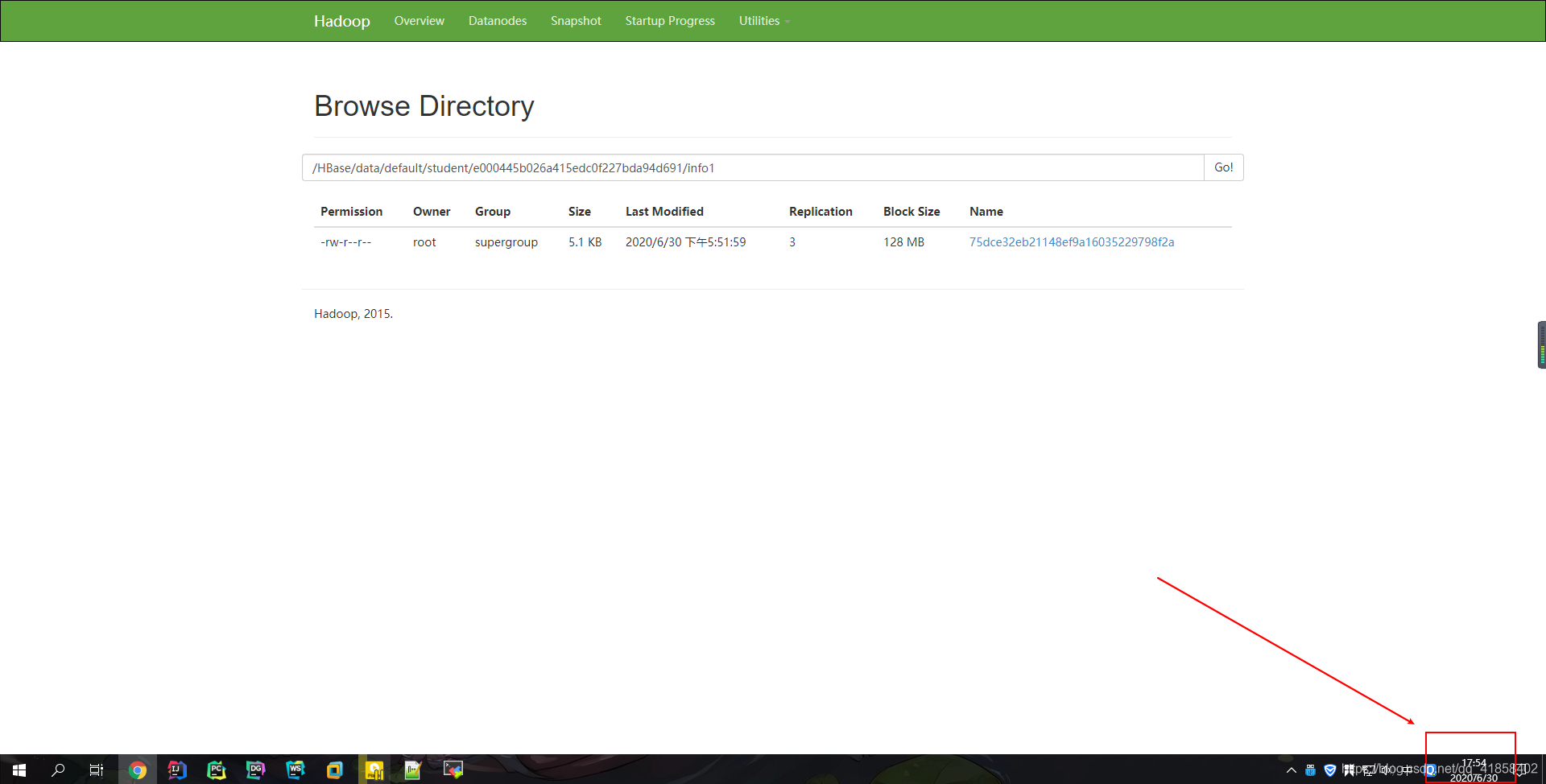Open the yellow media player taskbar icon
The width and height of the screenshot is (1546, 784).
click(374, 770)
